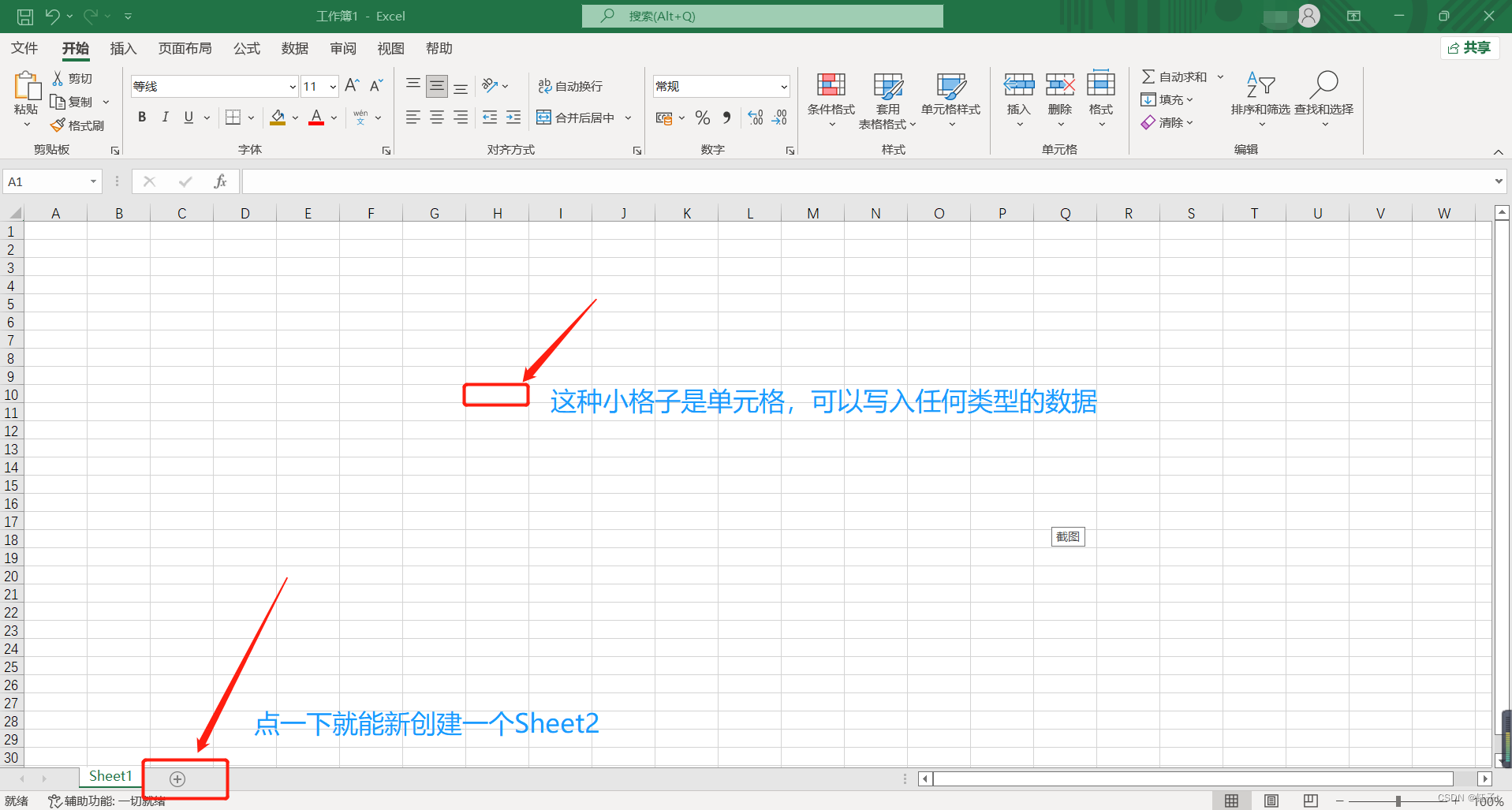Expand the AutoSum dropdown arrow
Viewport: 1512px width, 810px height.
click(1220, 77)
